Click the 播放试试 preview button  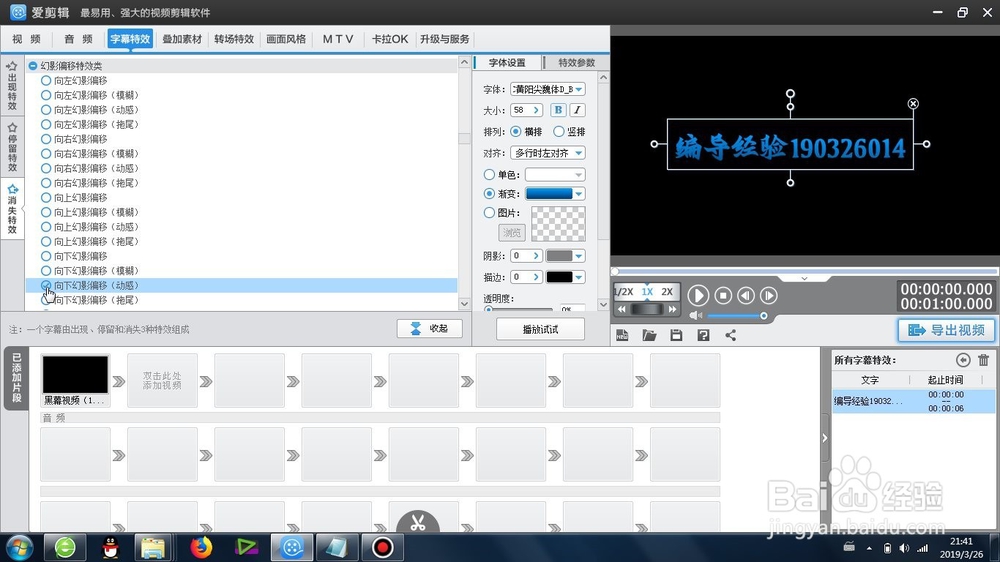tap(540, 329)
